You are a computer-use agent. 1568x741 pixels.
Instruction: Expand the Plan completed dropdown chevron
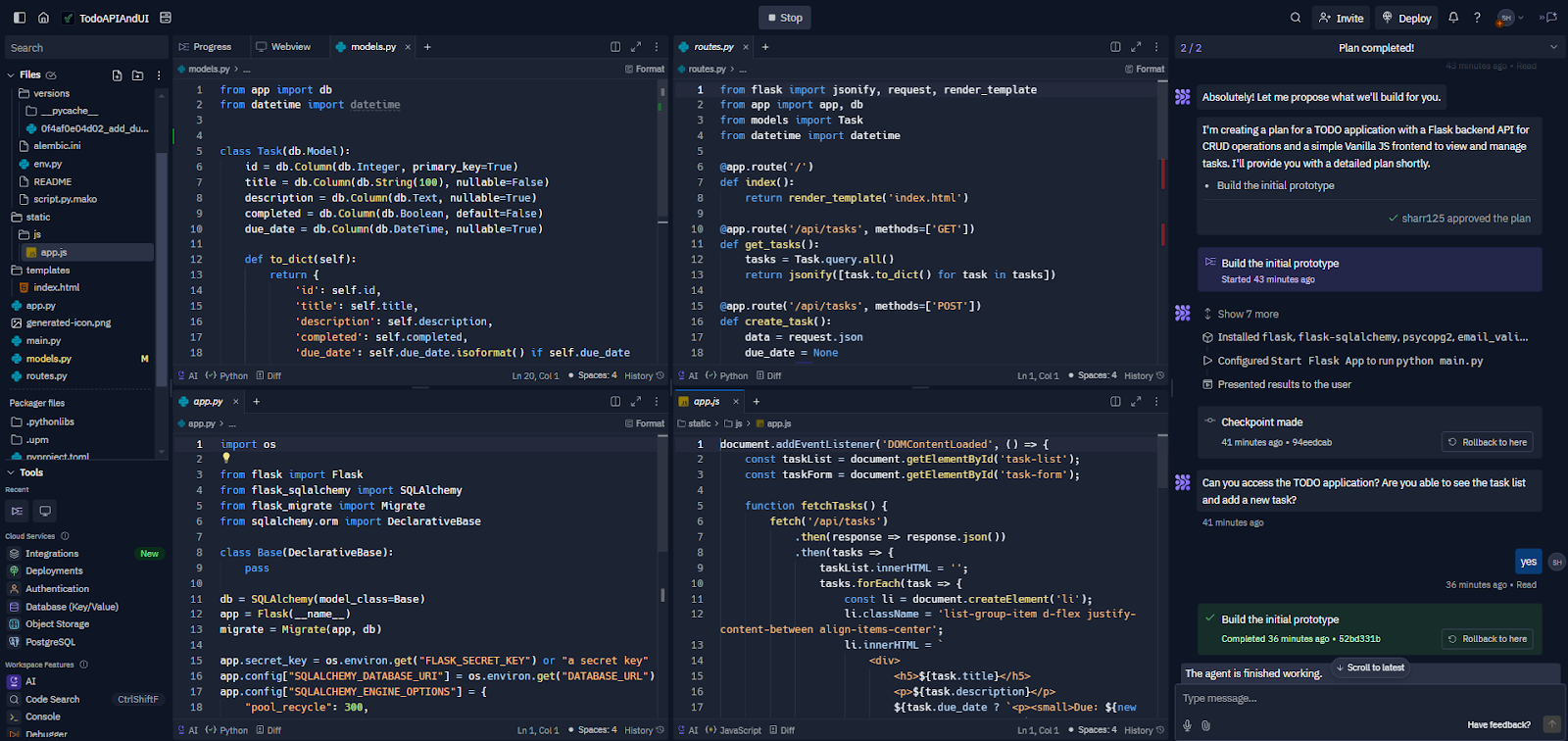click(1553, 47)
